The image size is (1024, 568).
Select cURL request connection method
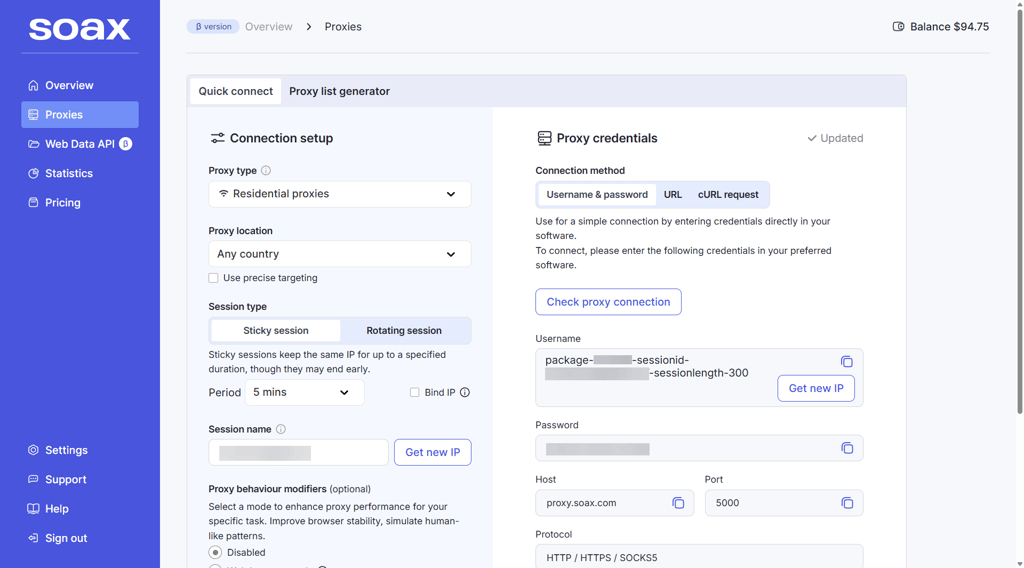728,195
